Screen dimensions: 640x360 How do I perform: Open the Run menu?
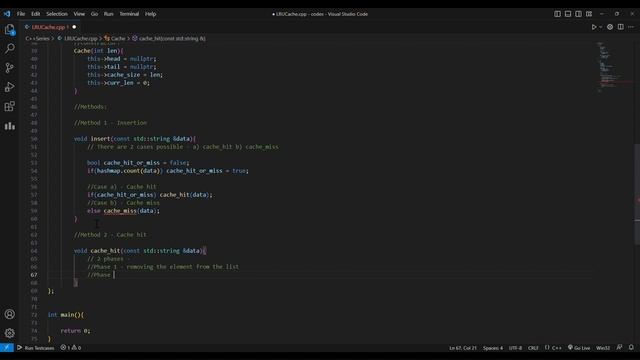109,14
